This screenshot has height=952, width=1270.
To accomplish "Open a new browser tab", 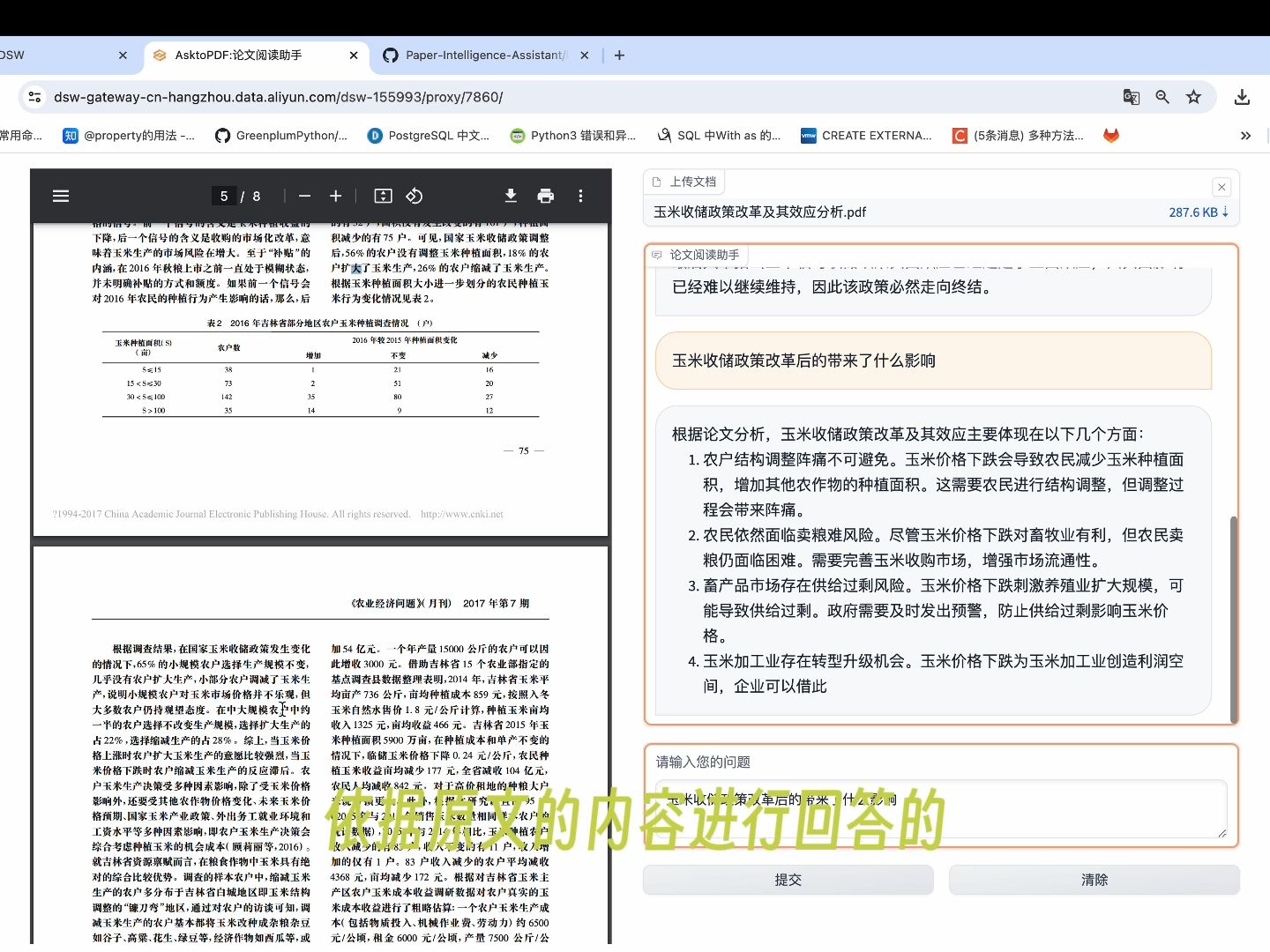I will [619, 55].
